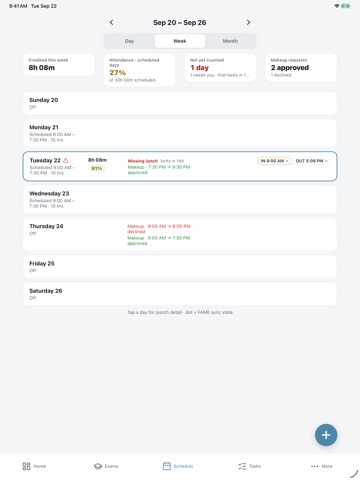Open the Home tab in bottom bar
This screenshot has width=360, height=480.
click(34, 466)
